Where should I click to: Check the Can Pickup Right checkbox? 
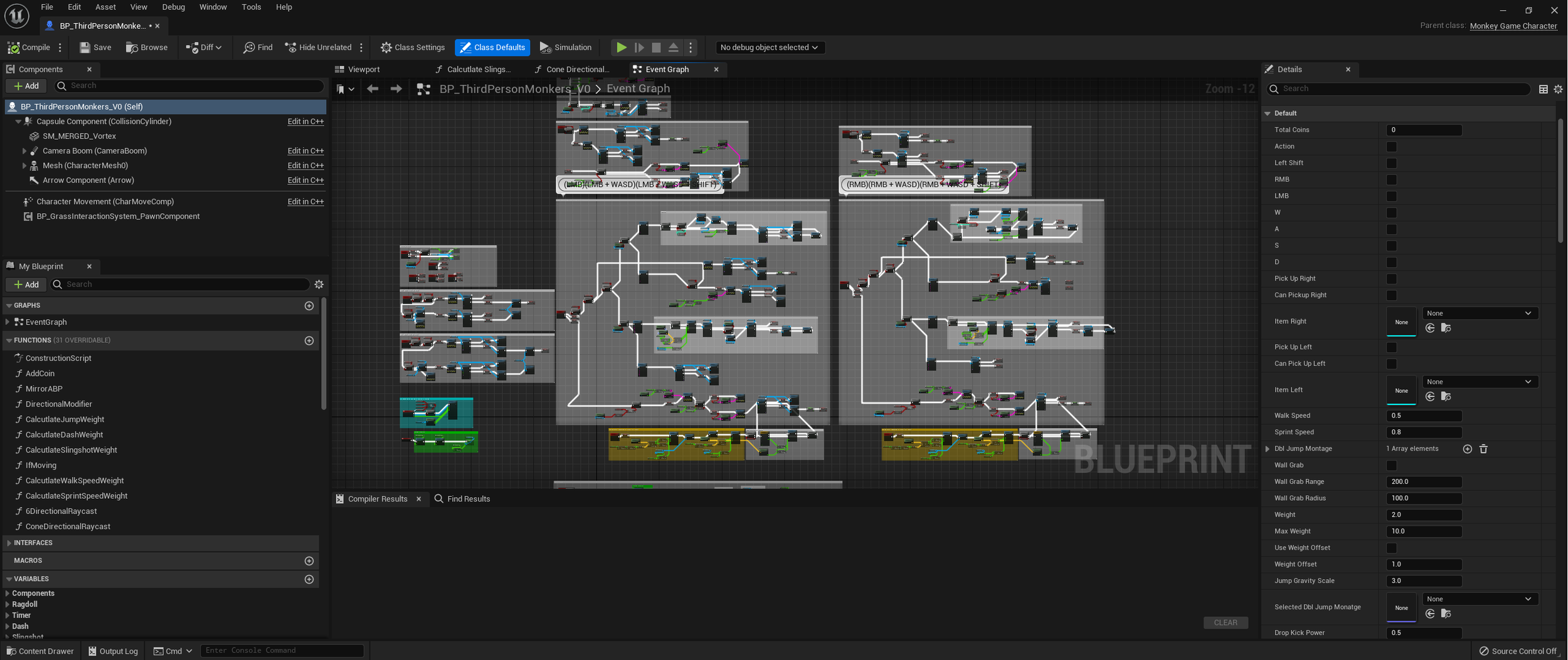[1392, 295]
